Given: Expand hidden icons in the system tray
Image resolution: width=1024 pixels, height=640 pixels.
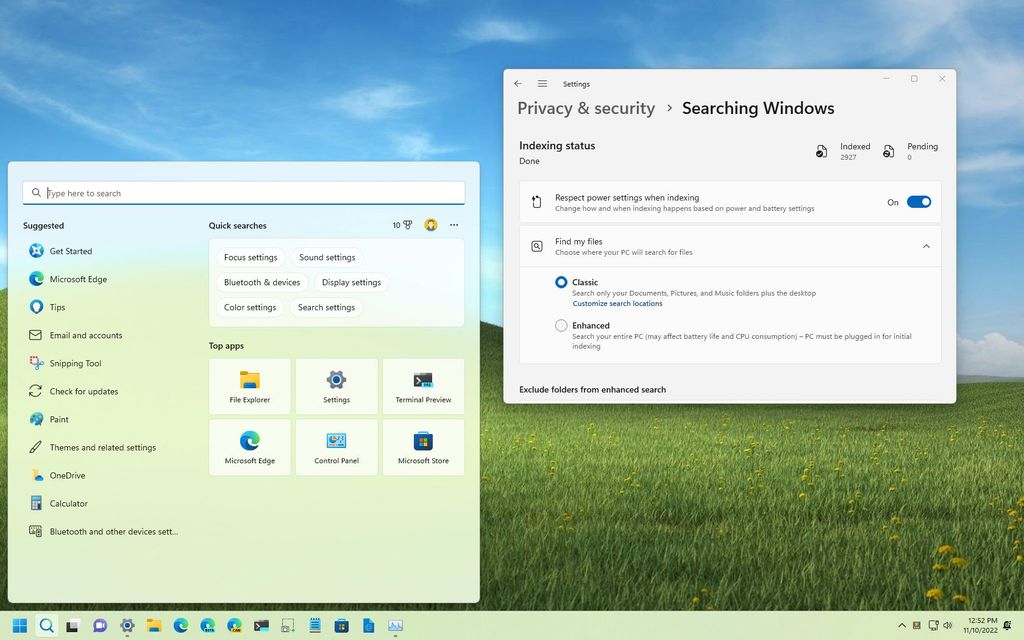Looking at the screenshot, I should click(901, 625).
